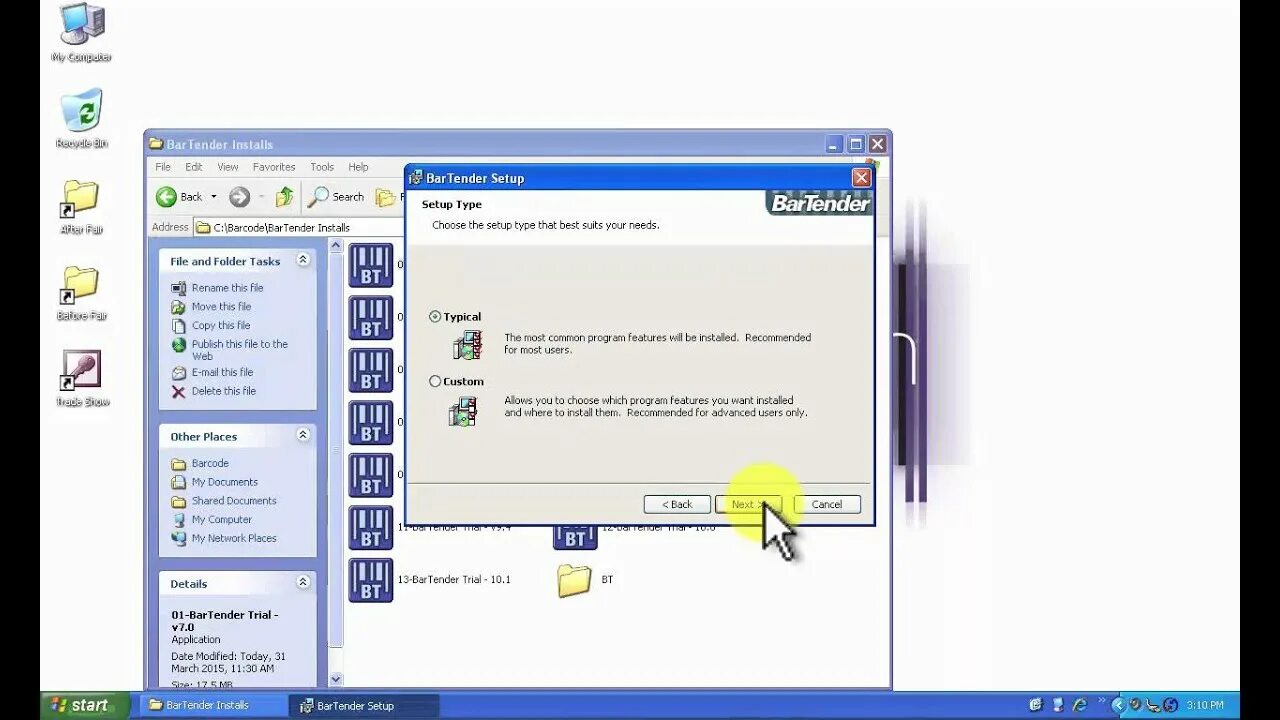Click the 13-BarTender Trial - 10.1 filename
Screen dimensions: 1280x720
coord(454,580)
